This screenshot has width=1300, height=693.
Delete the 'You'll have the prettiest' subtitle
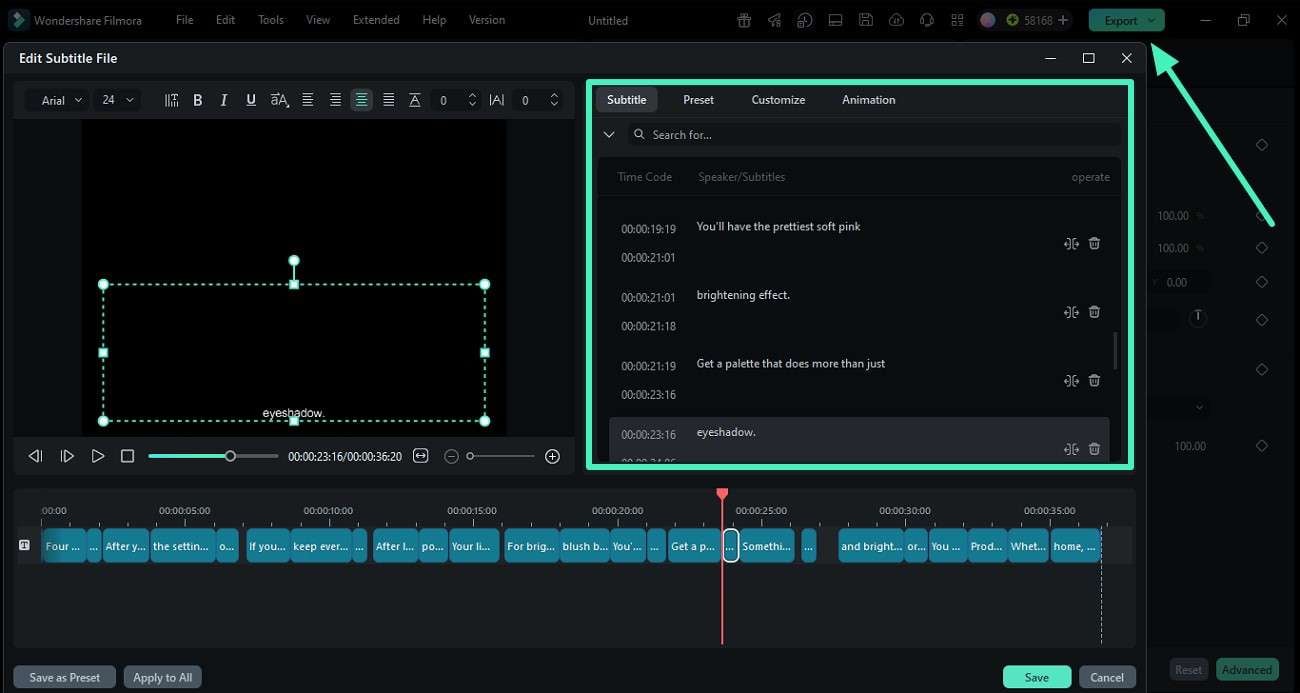(1094, 243)
